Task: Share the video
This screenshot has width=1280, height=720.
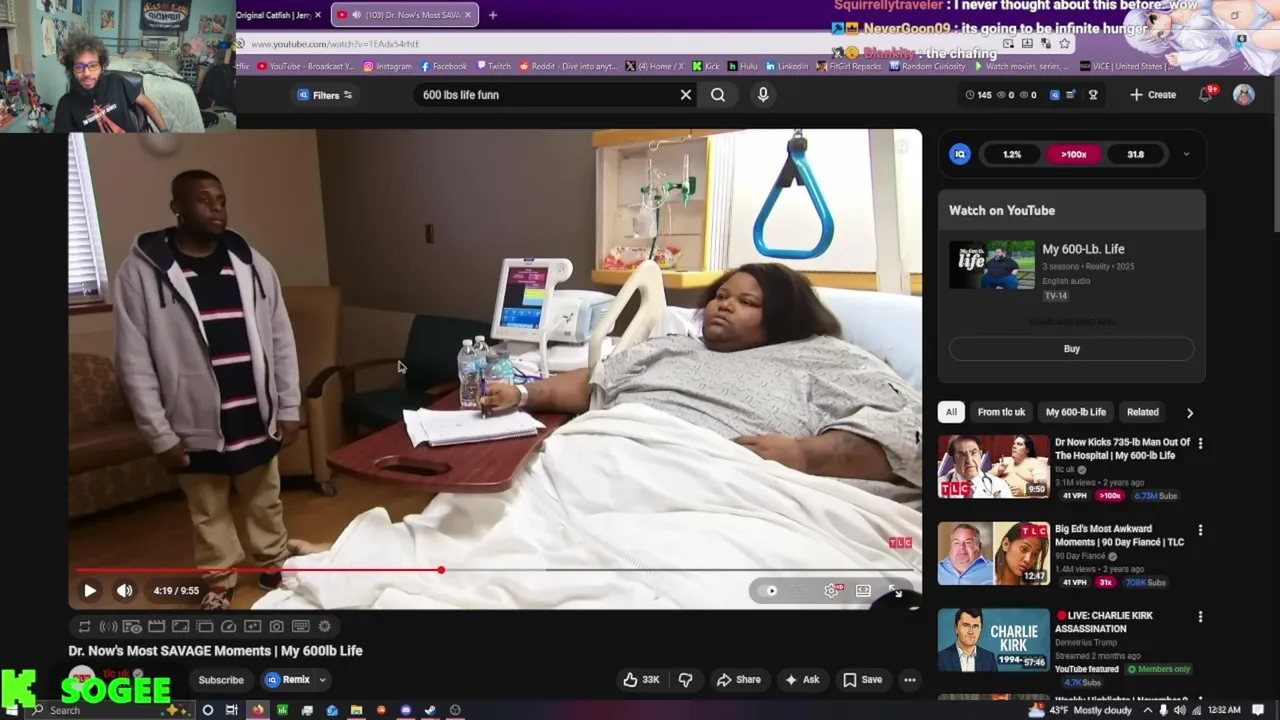Action: 738,680
